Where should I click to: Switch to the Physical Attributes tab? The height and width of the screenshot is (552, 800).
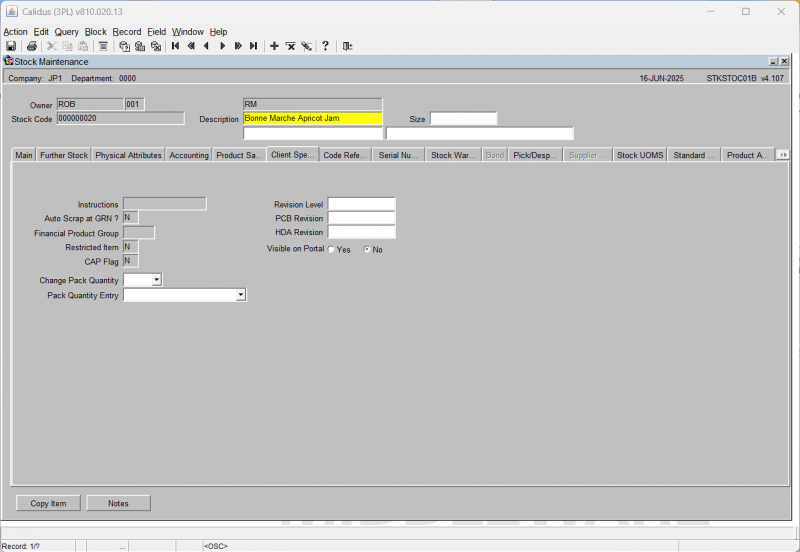(128, 155)
